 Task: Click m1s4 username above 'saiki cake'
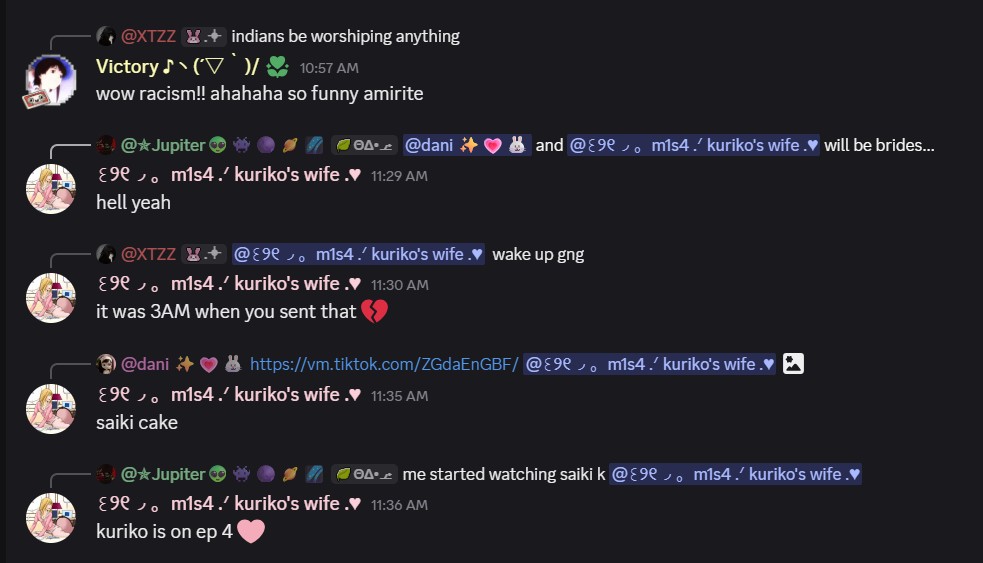pyautogui.click(x=229, y=394)
